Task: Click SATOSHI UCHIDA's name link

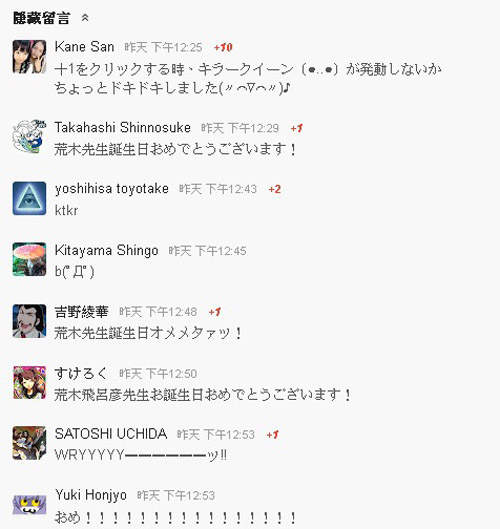Action: [x=111, y=434]
